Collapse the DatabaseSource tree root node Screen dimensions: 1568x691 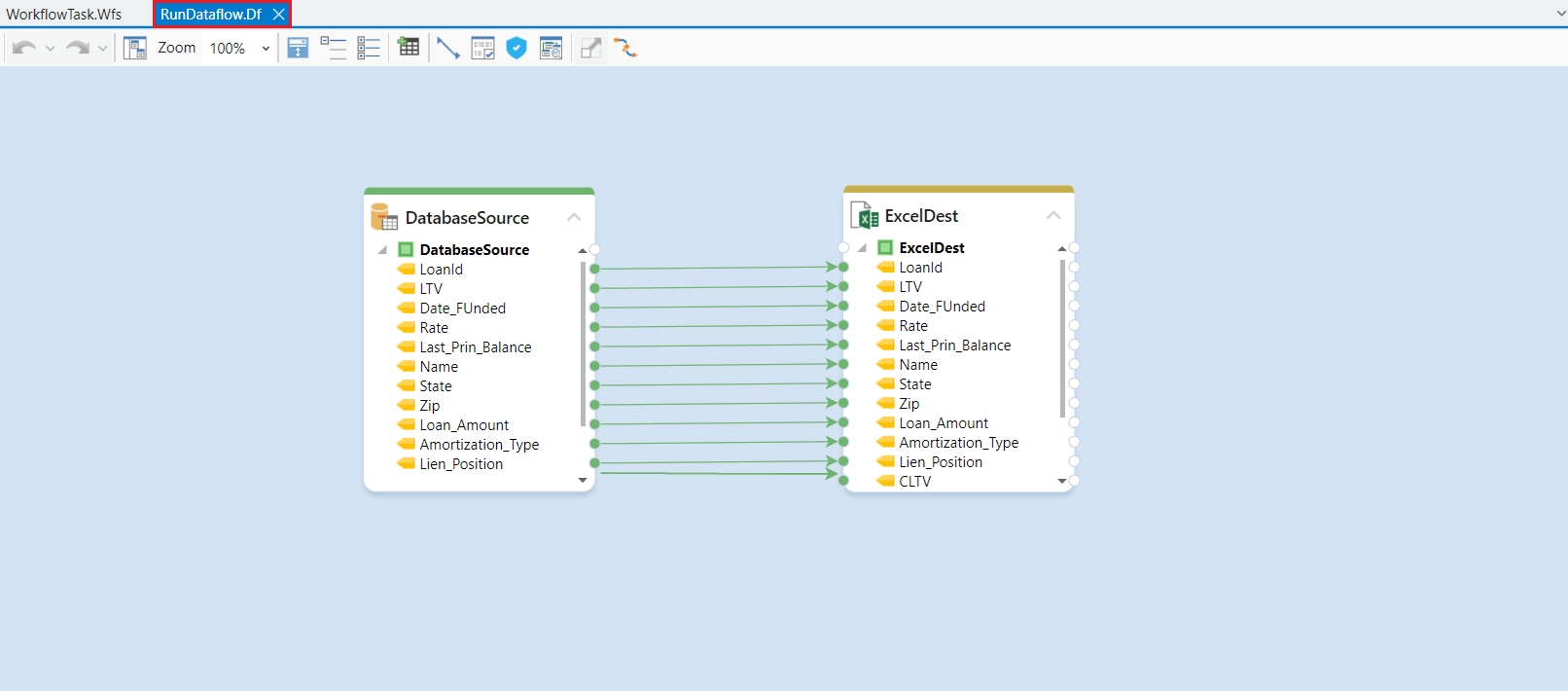pos(382,250)
